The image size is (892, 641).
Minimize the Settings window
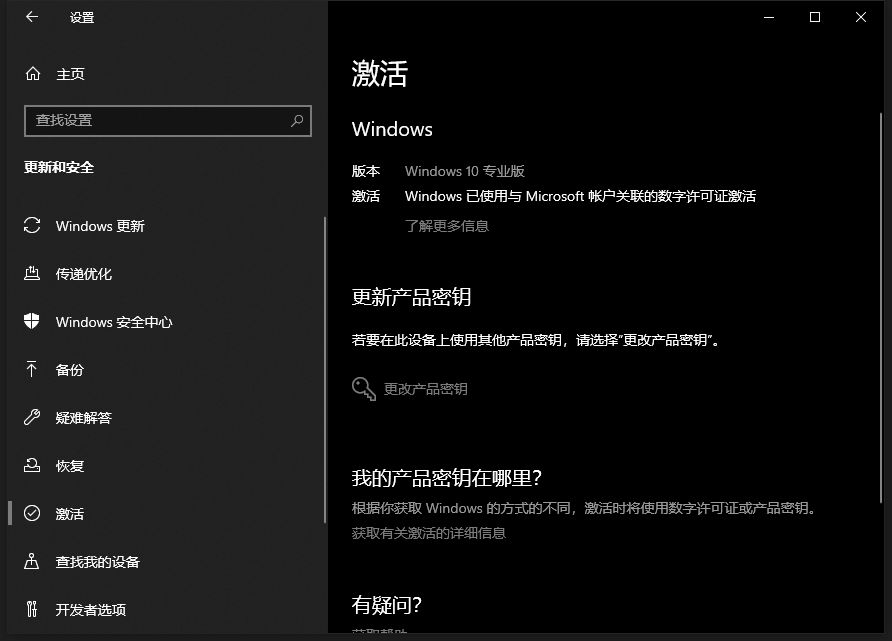pos(769,18)
